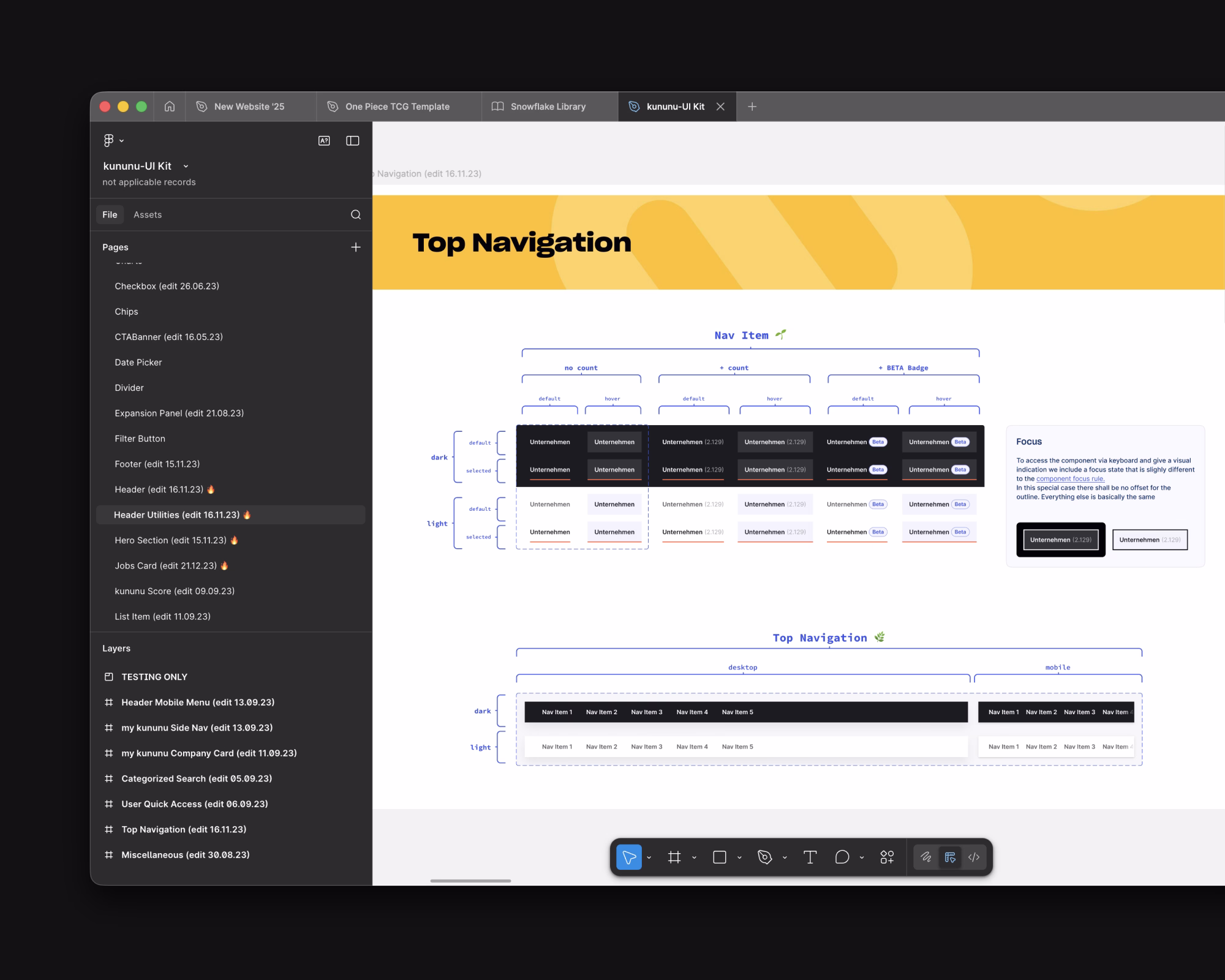Open search in the left panel
The width and height of the screenshot is (1225, 980).
pos(356,214)
